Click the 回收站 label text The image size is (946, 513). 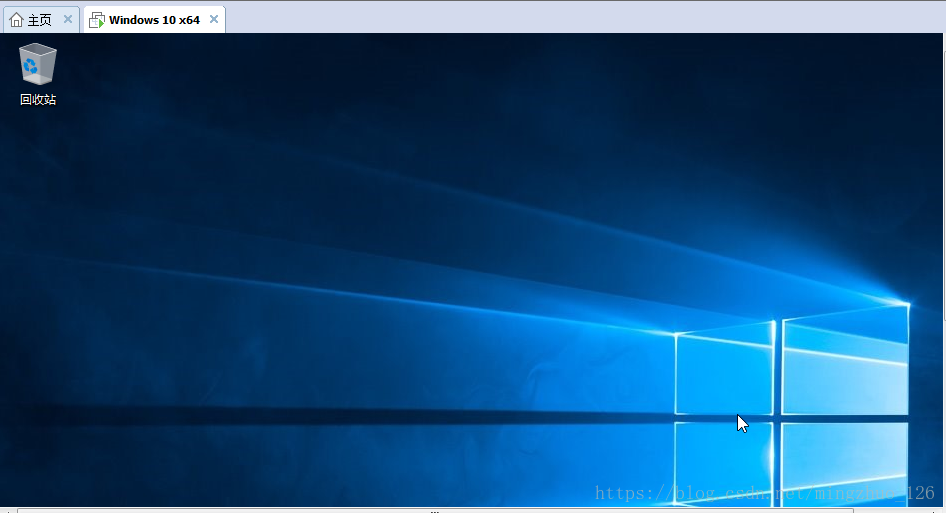[37, 100]
